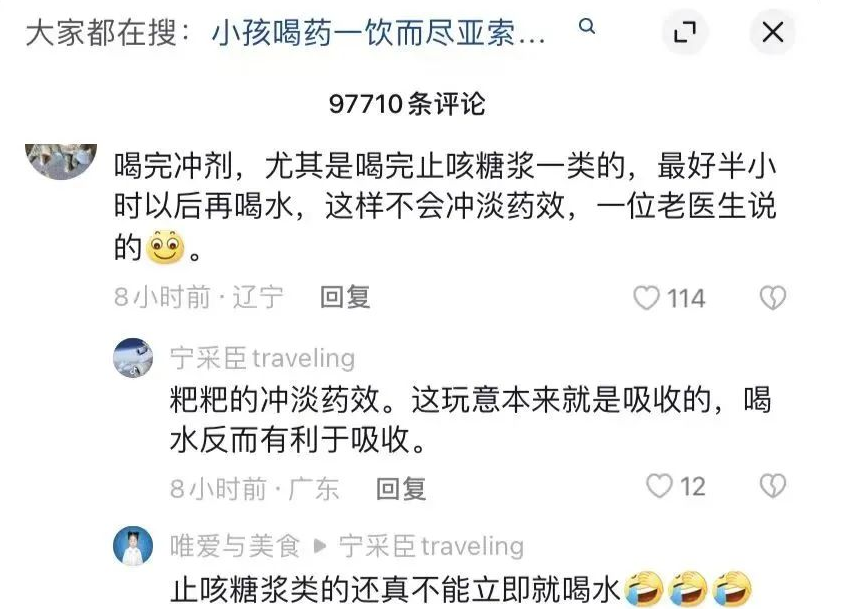The height and width of the screenshot is (609, 863).
Task: Open first commenter's avatar
Action: point(61,161)
